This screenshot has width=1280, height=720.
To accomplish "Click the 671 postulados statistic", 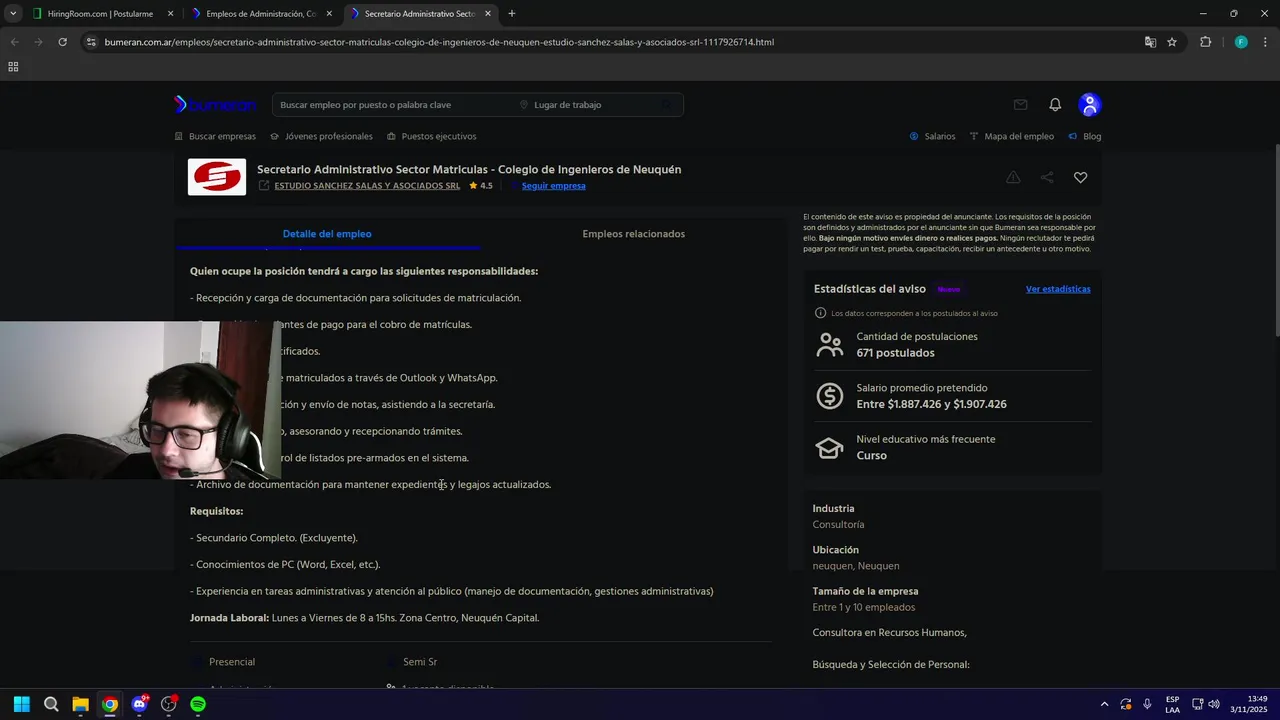I will (895, 353).
